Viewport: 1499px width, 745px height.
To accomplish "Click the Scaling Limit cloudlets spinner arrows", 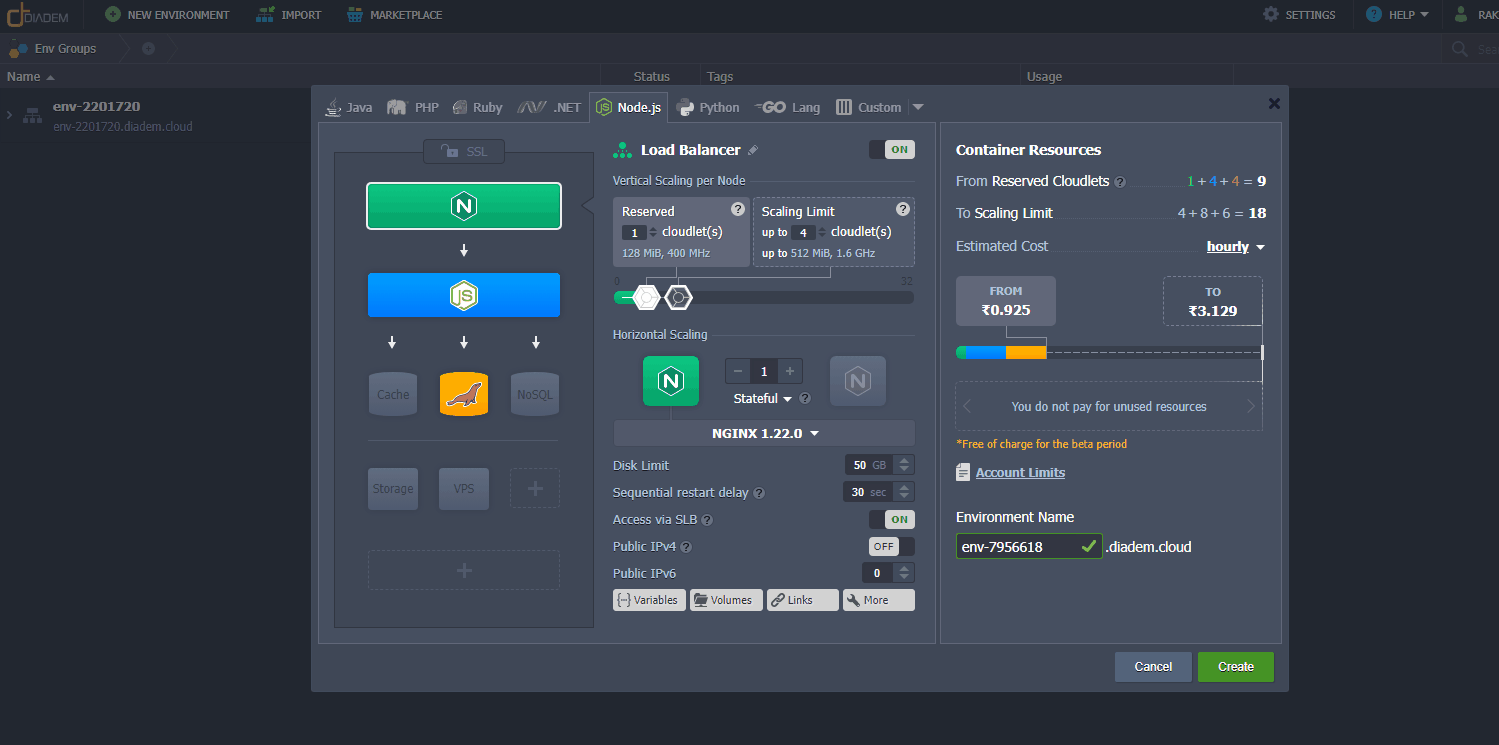I will [823, 232].
